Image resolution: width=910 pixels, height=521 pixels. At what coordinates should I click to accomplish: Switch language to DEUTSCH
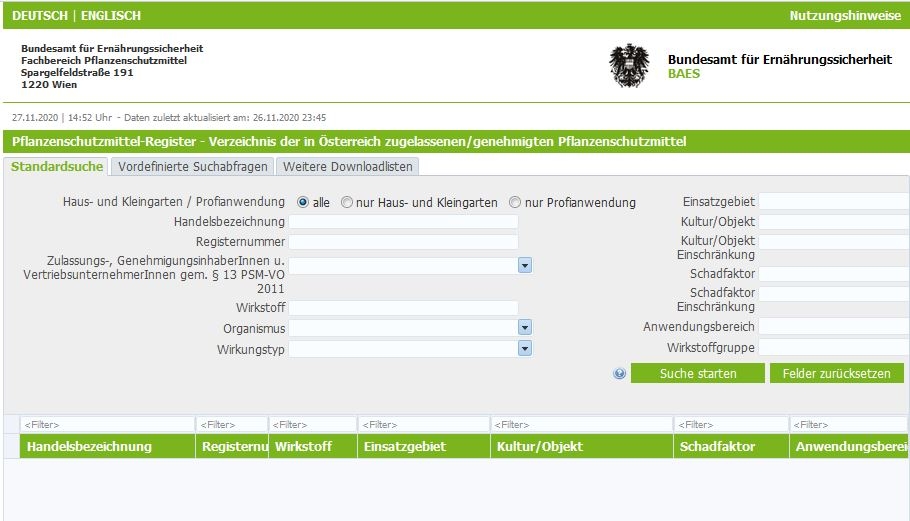(40, 16)
